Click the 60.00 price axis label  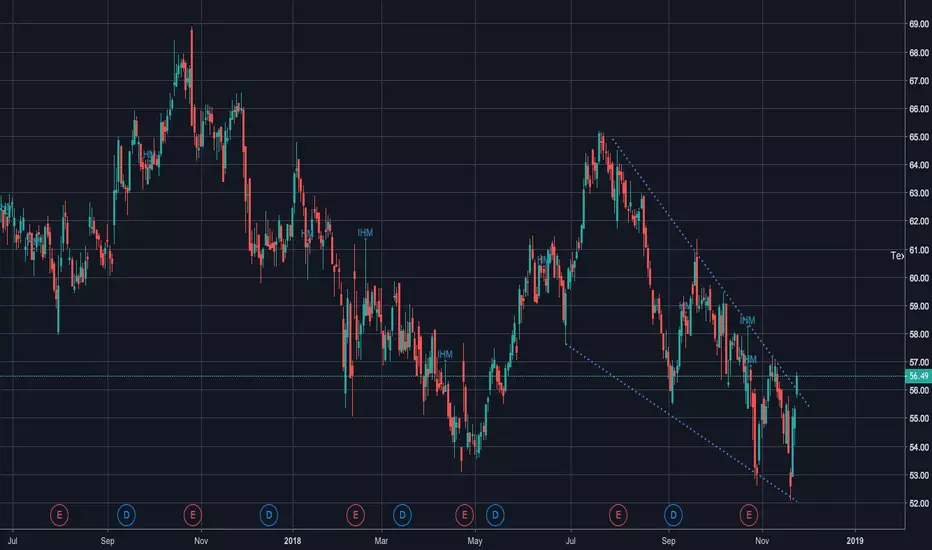pos(918,278)
